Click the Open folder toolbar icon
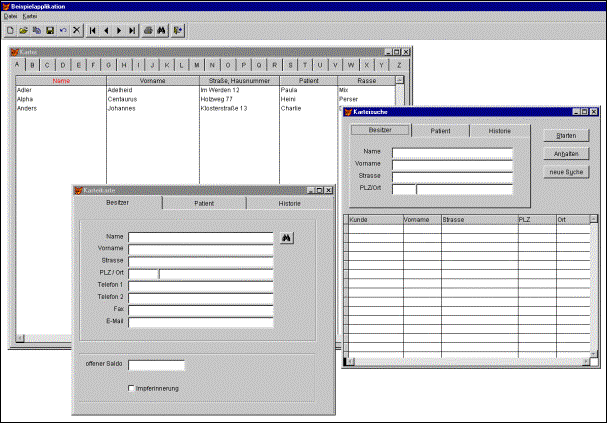Image resolution: width=607 pixels, height=423 pixels. coord(23,31)
